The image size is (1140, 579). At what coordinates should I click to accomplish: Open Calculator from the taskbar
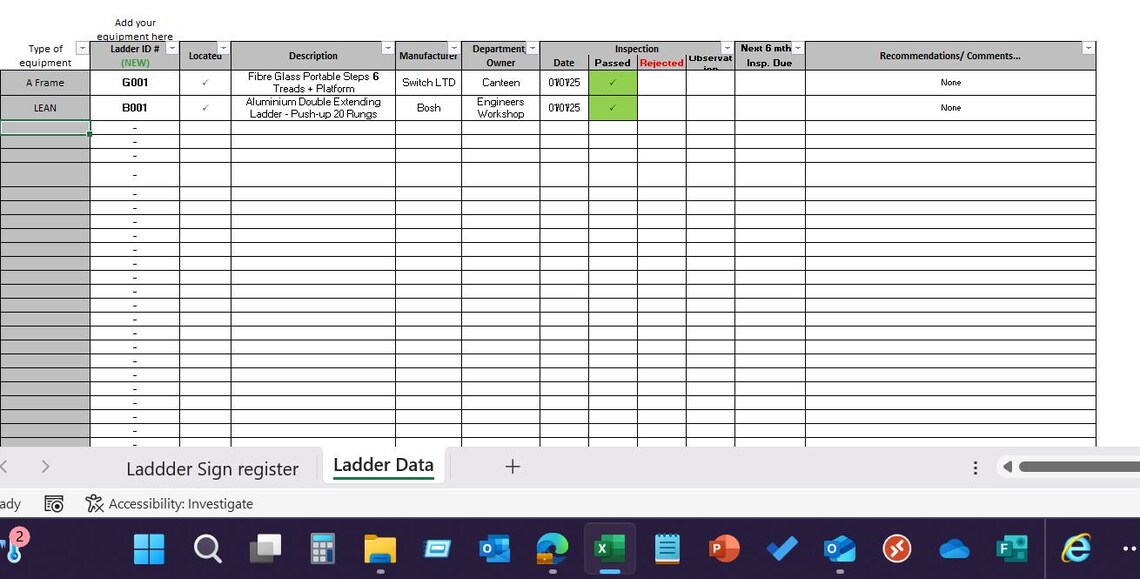click(322, 548)
